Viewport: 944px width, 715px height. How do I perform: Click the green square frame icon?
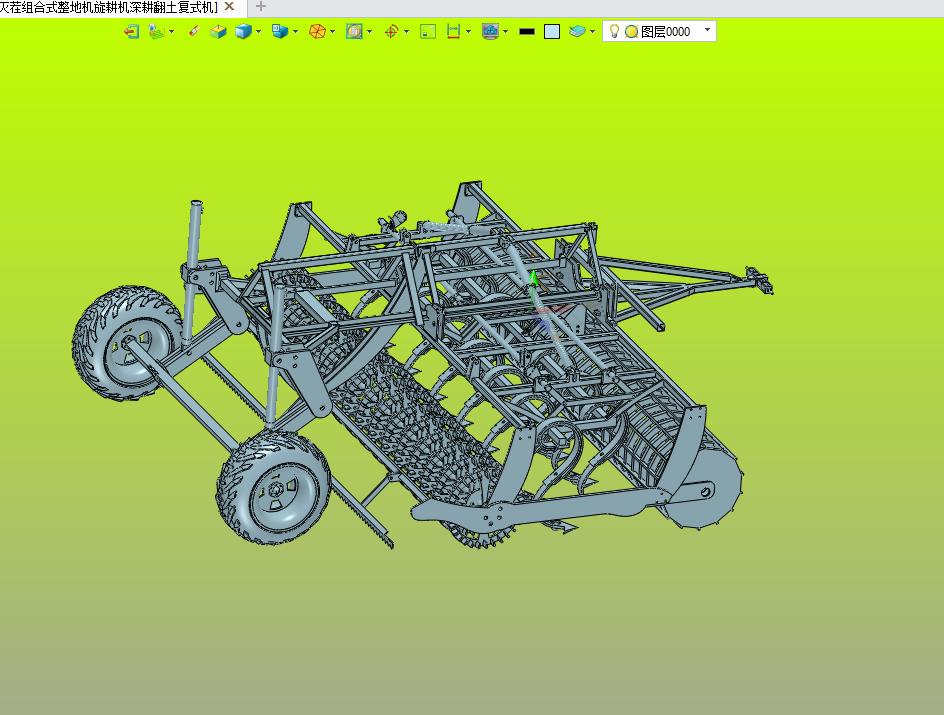click(x=428, y=32)
